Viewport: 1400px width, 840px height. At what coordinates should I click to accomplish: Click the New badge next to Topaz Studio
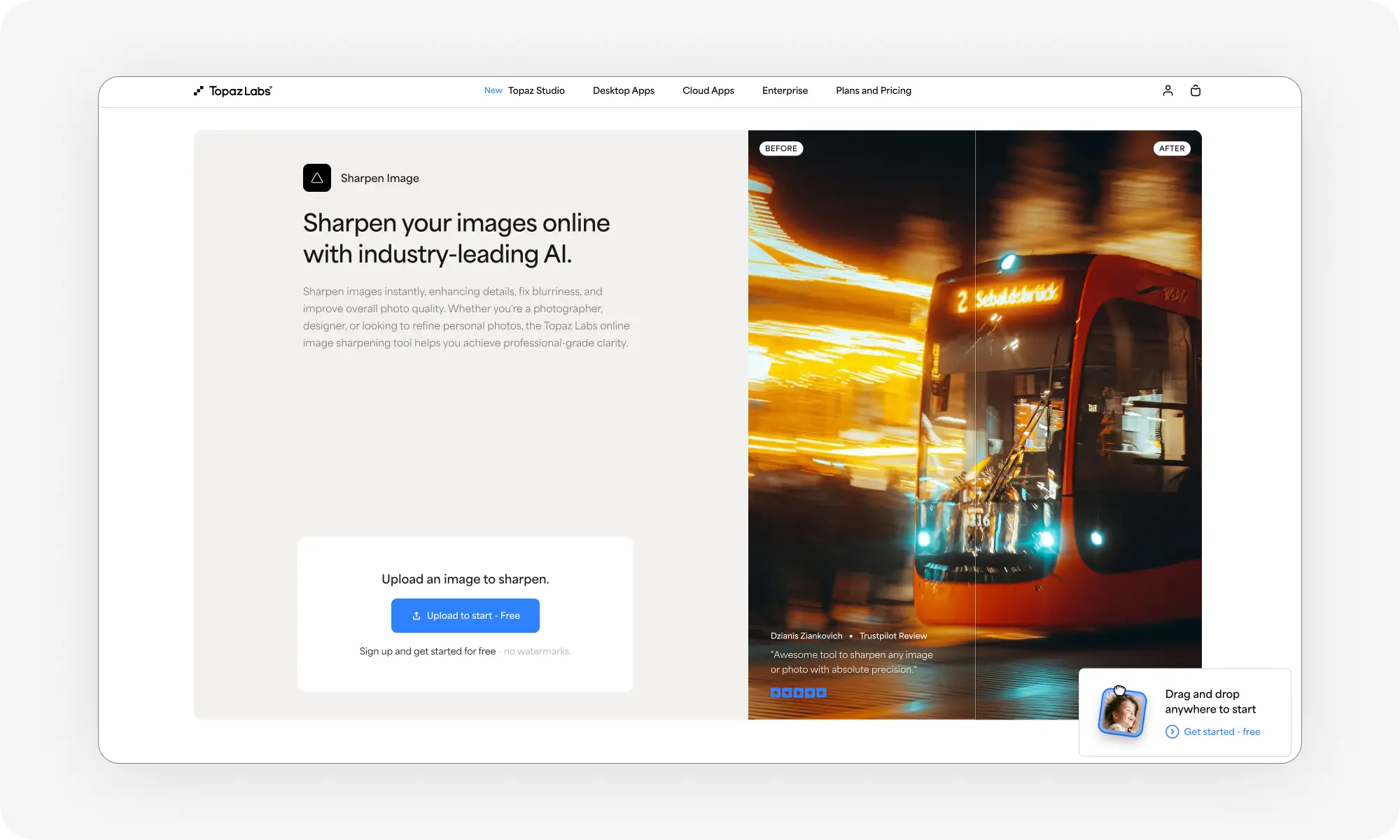[493, 90]
